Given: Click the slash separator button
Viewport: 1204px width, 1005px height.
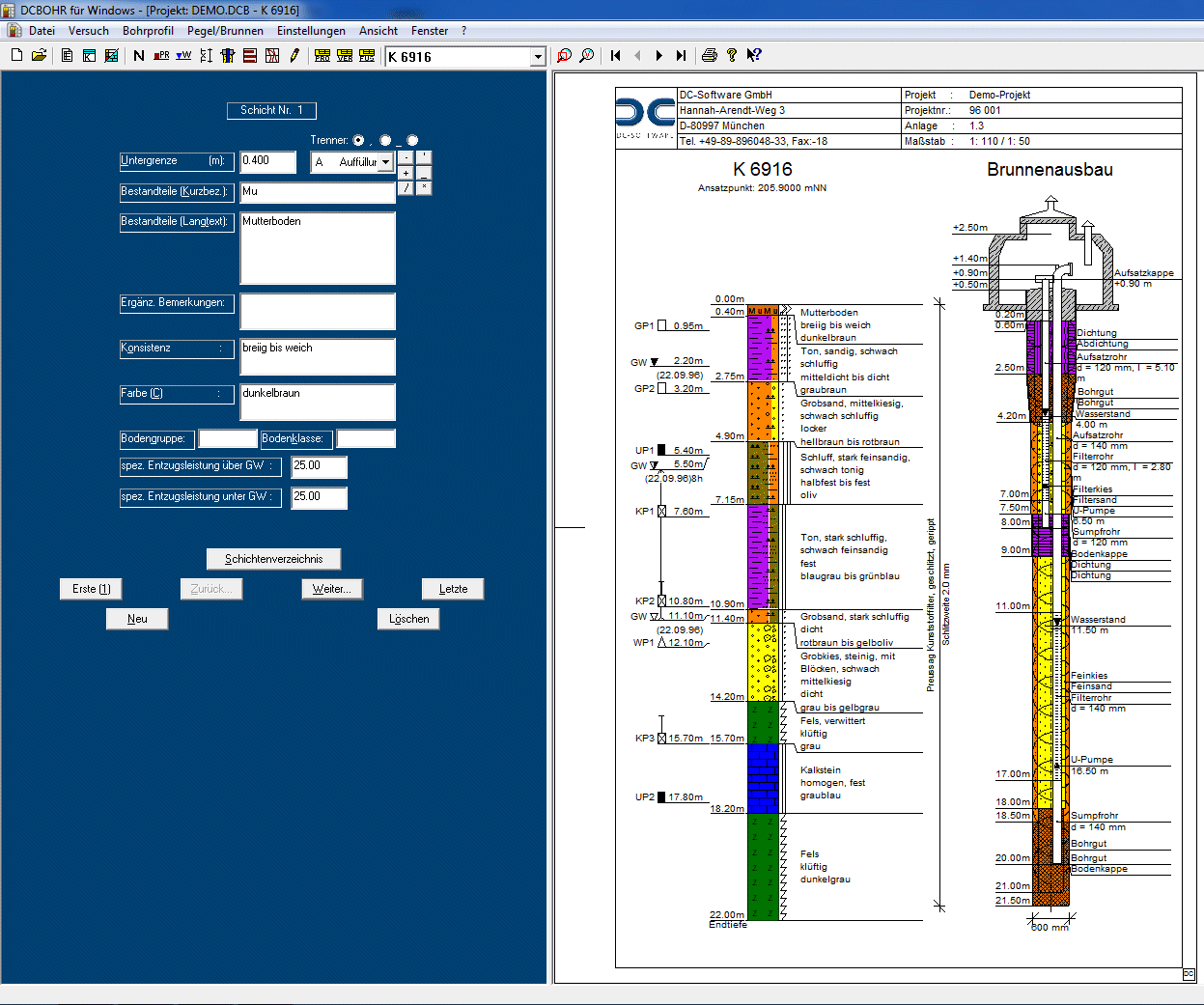Looking at the screenshot, I should click(x=406, y=188).
